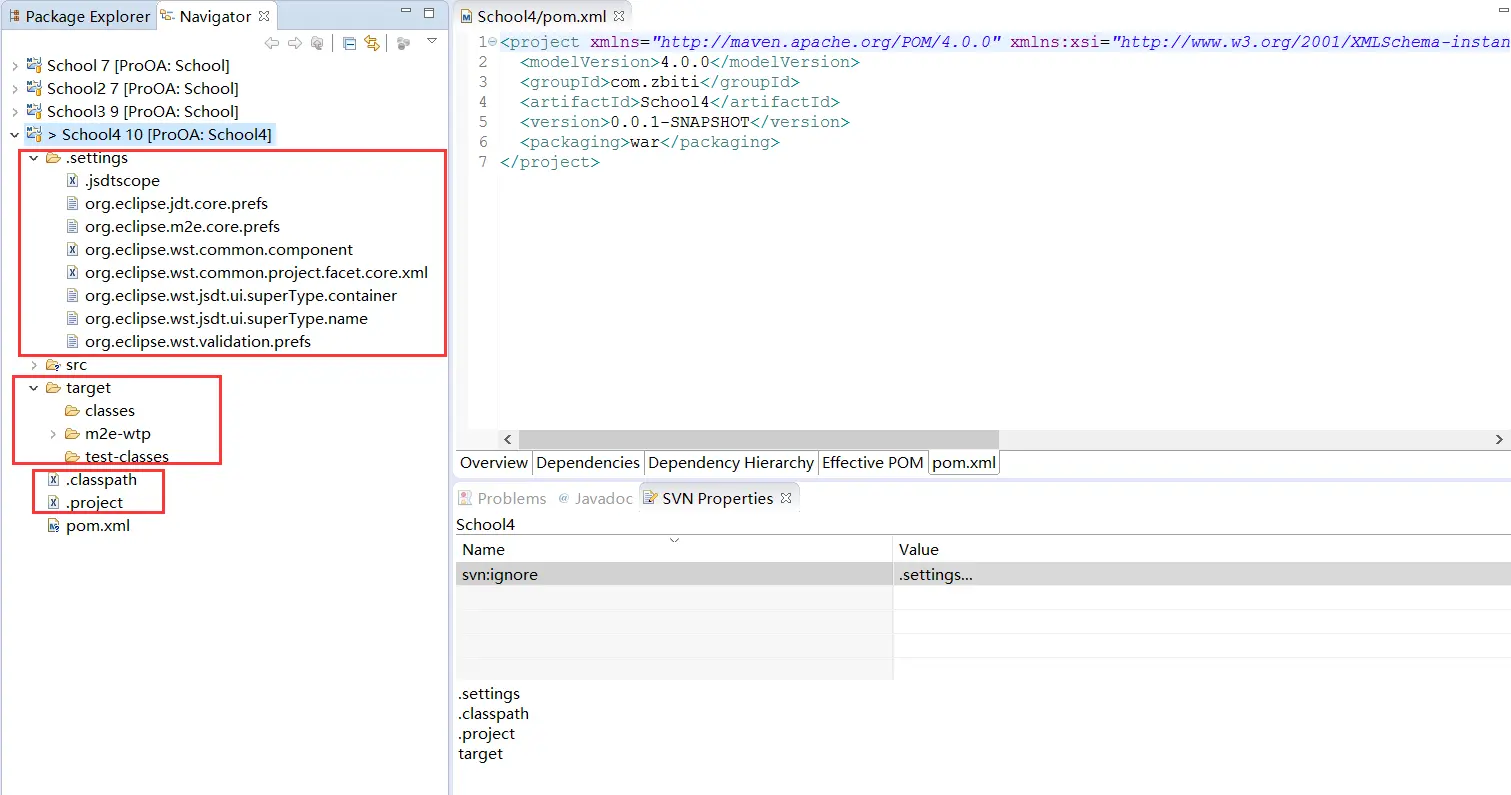Click the Name column header

click(x=673, y=550)
